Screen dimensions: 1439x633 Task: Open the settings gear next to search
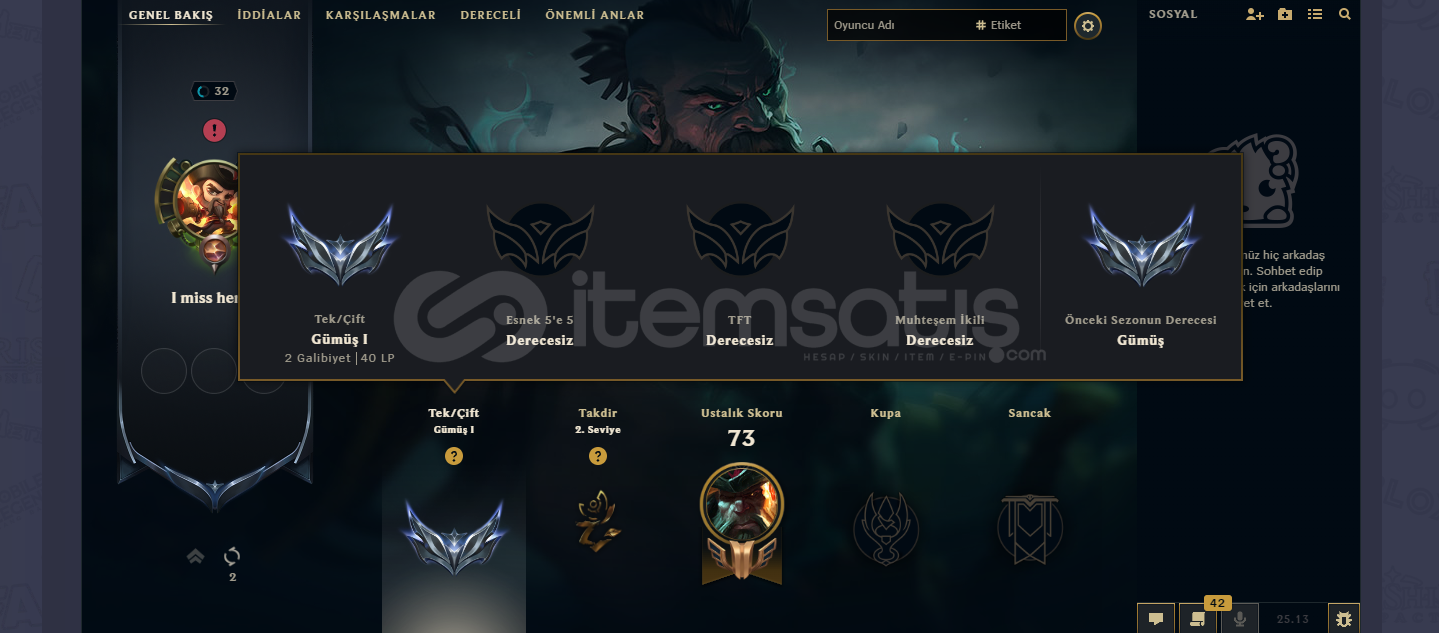(1088, 26)
